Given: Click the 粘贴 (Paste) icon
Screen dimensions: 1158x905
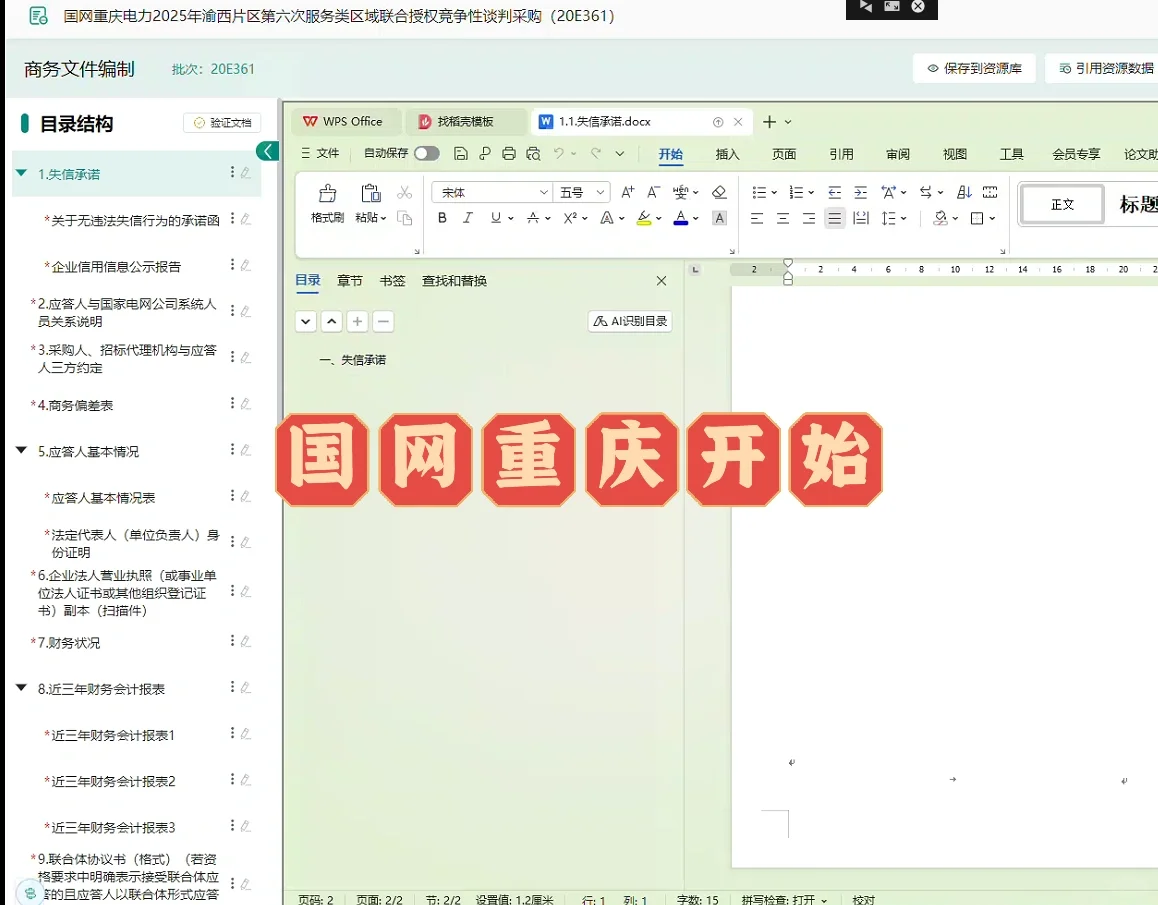Looking at the screenshot, I should tap(369, 192).
